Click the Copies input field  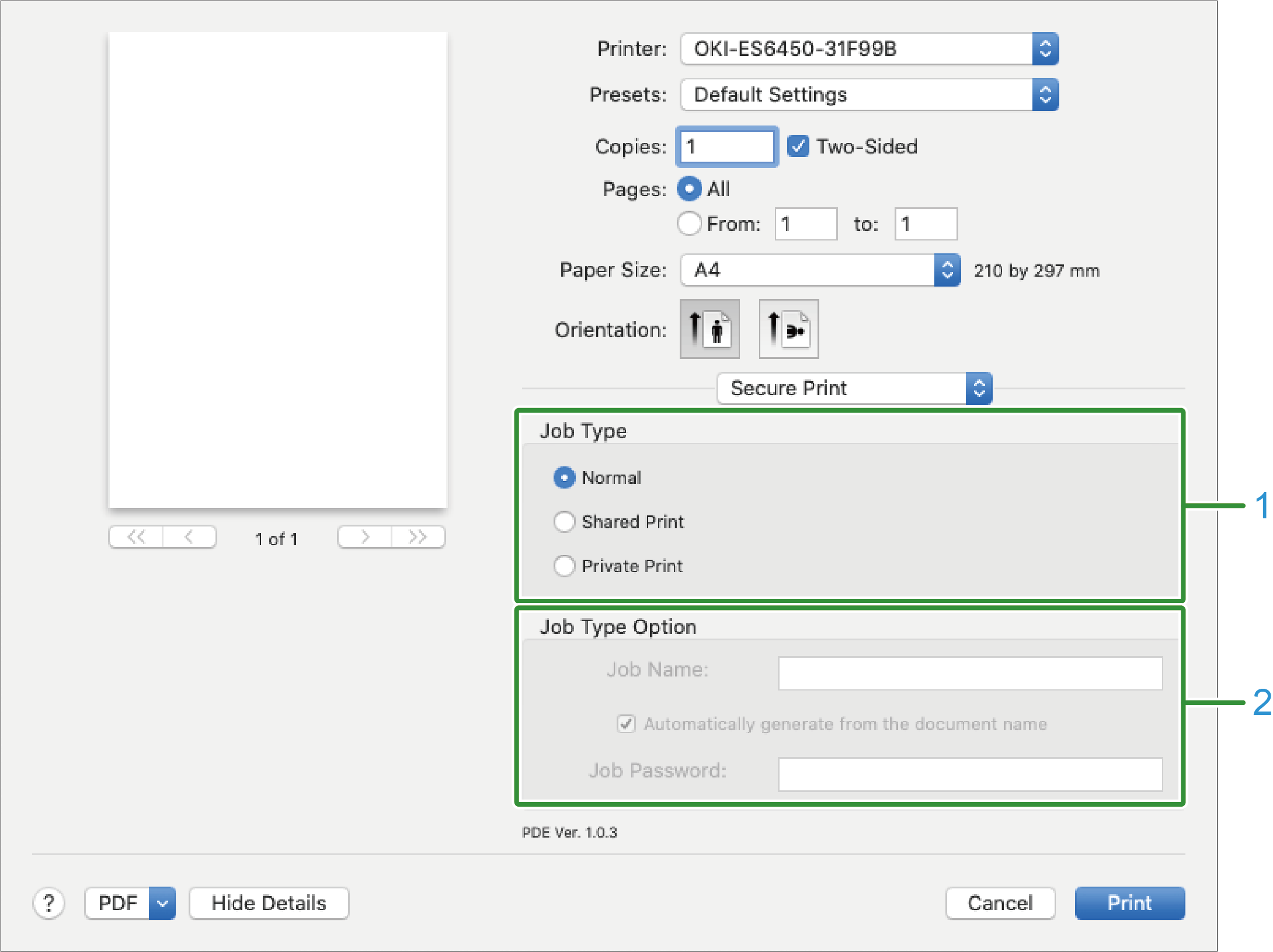[x=728, y=147]
